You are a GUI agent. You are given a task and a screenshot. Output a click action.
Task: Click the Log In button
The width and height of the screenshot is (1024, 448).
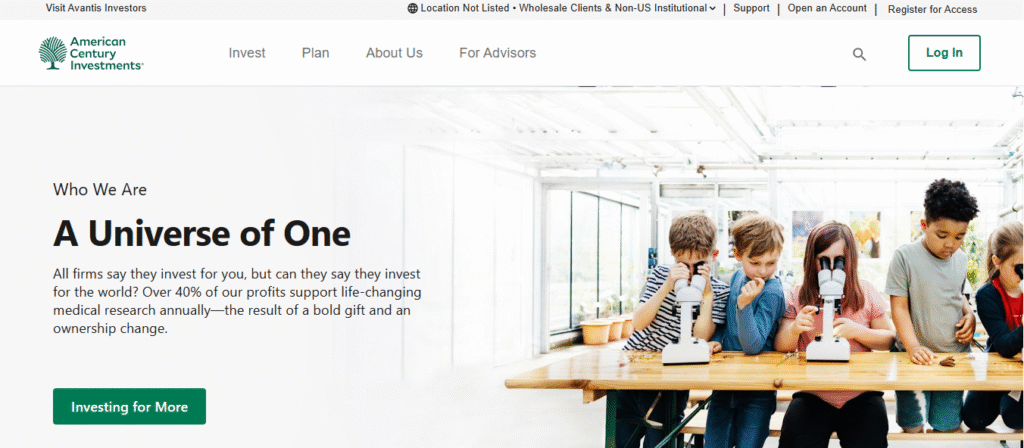click(944, 53)
